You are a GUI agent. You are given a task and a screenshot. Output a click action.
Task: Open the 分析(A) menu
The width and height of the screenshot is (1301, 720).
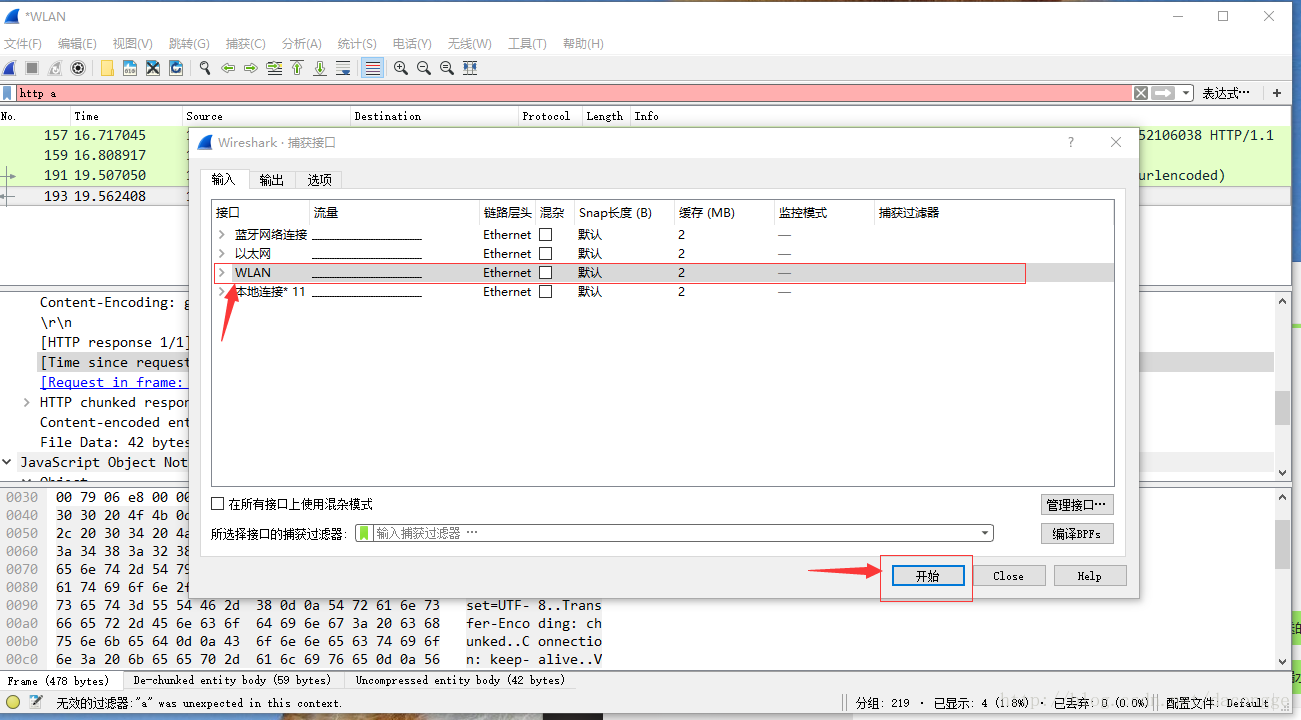coord(302,43)
